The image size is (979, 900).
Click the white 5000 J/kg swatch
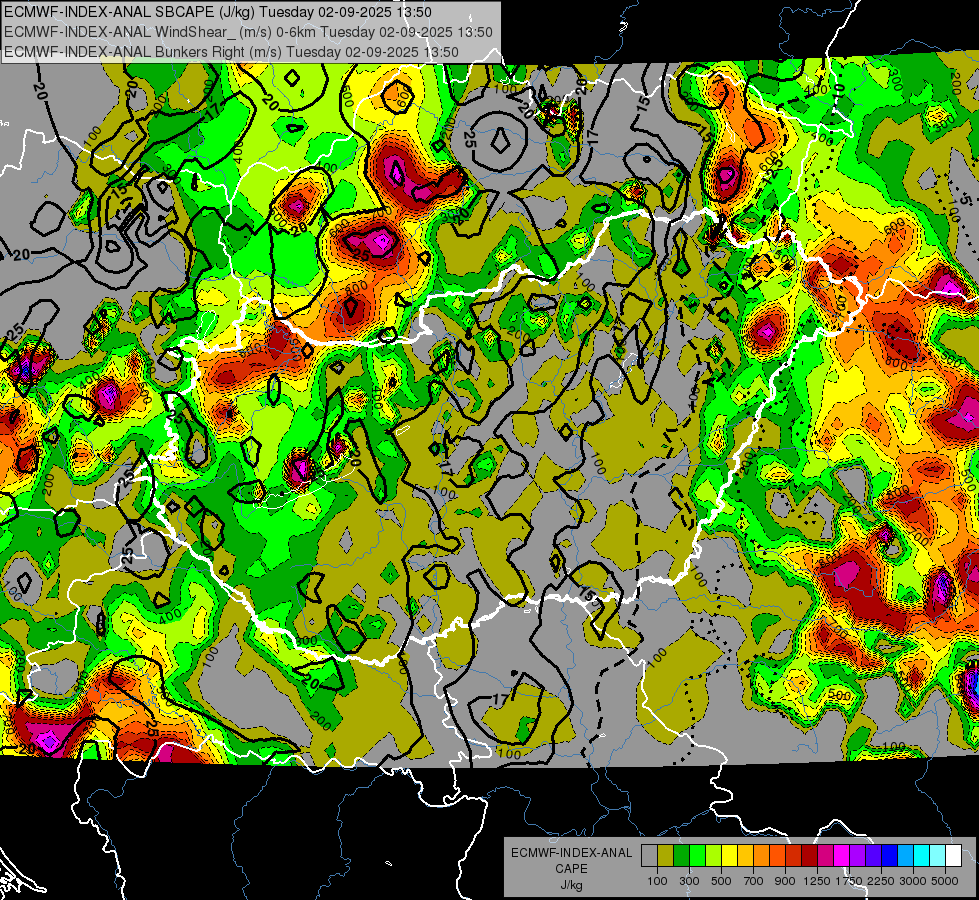953,856
